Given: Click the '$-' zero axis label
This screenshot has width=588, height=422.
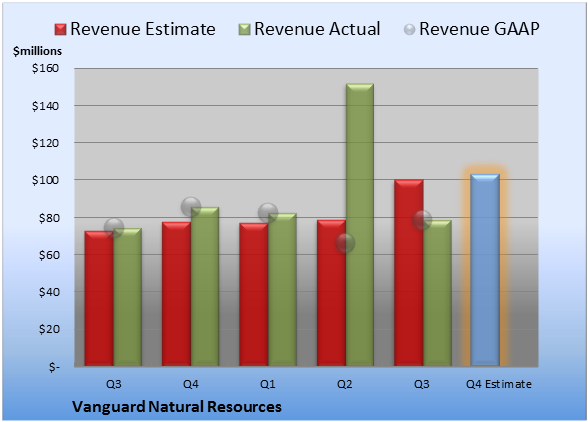Looking at the screenshot, I should pos(54,367).
